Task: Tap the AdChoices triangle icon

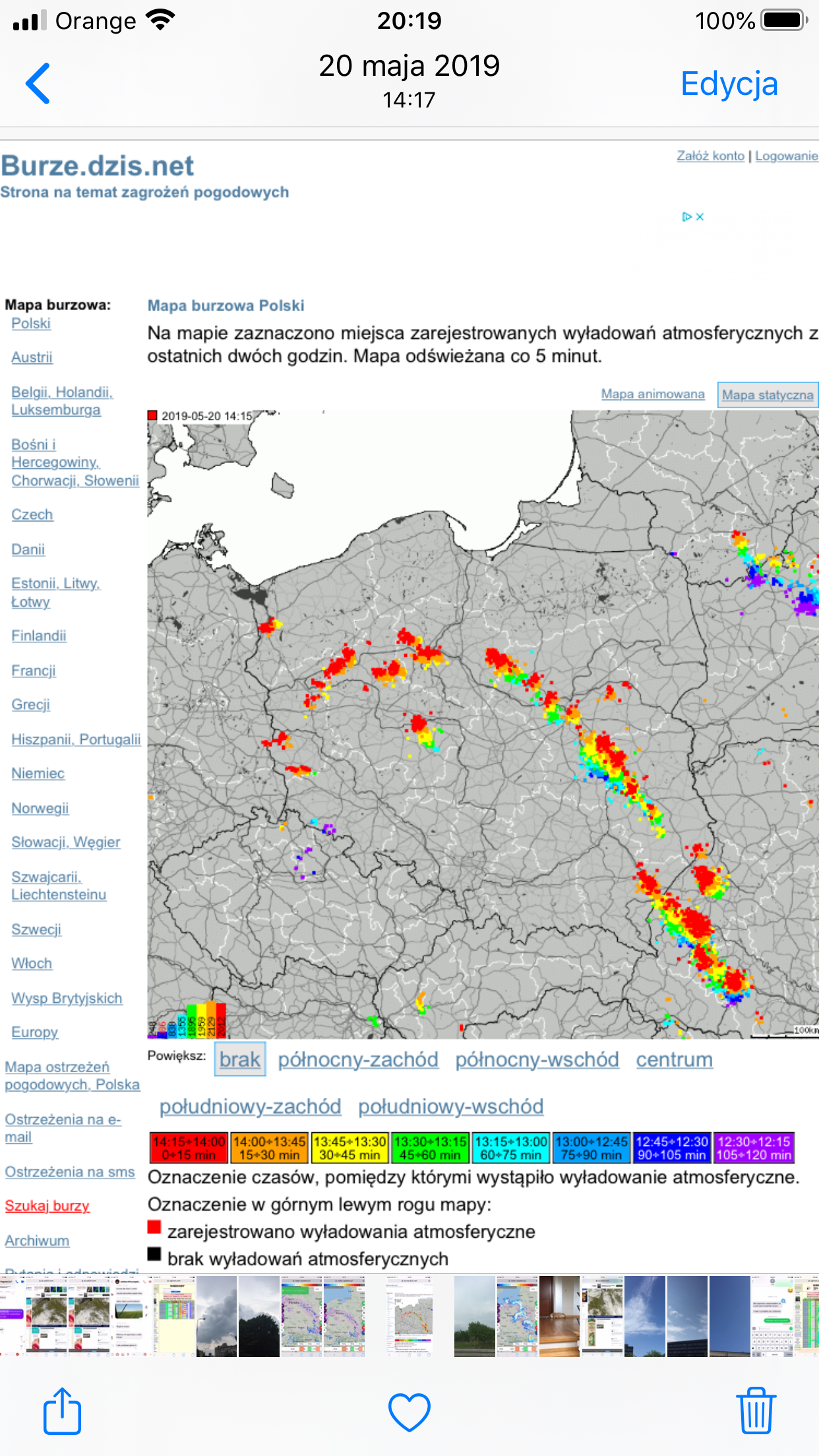Action: 686,217
